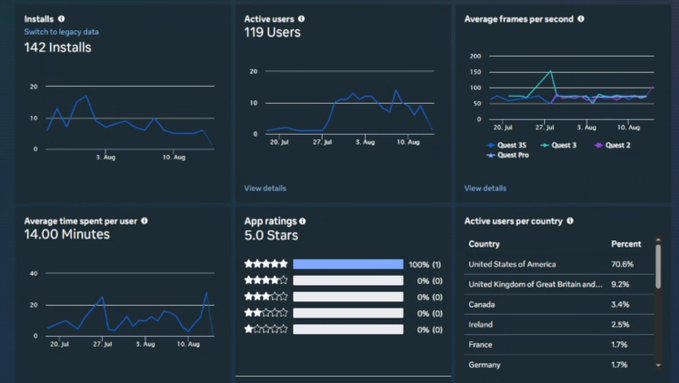Open info for Active users per country
Image resolution: width=679 pixels, height=383 pixels.
(x=570, y=221)
